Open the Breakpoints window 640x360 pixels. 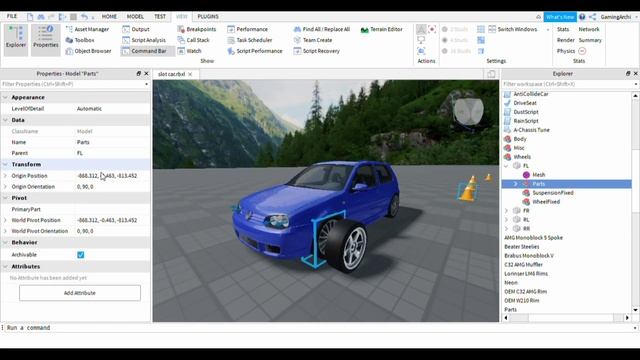coord(197,29)
